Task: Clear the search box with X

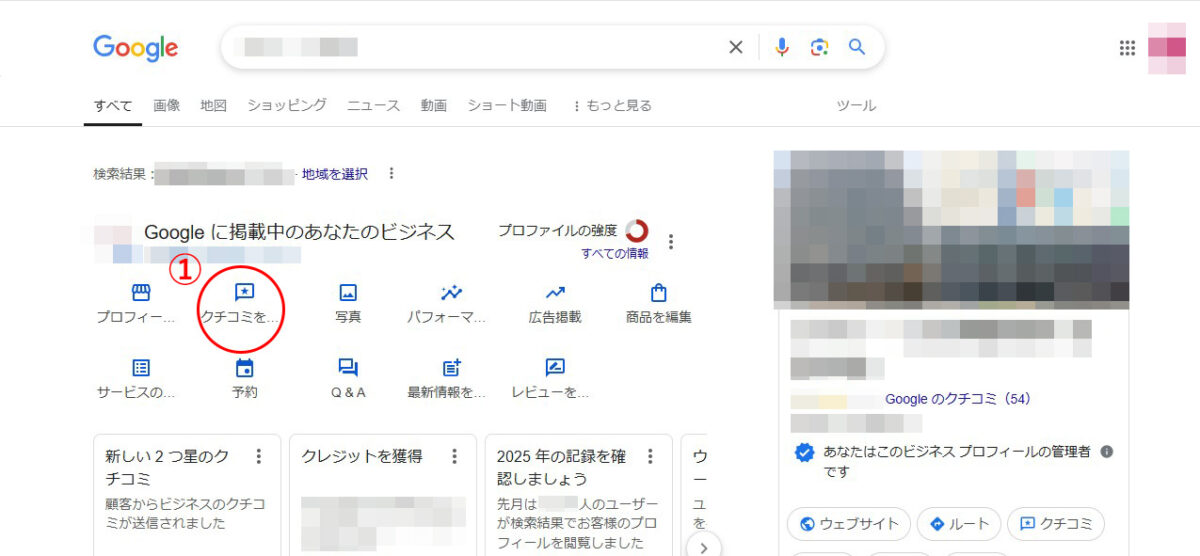Action: (x=736, y=47)
